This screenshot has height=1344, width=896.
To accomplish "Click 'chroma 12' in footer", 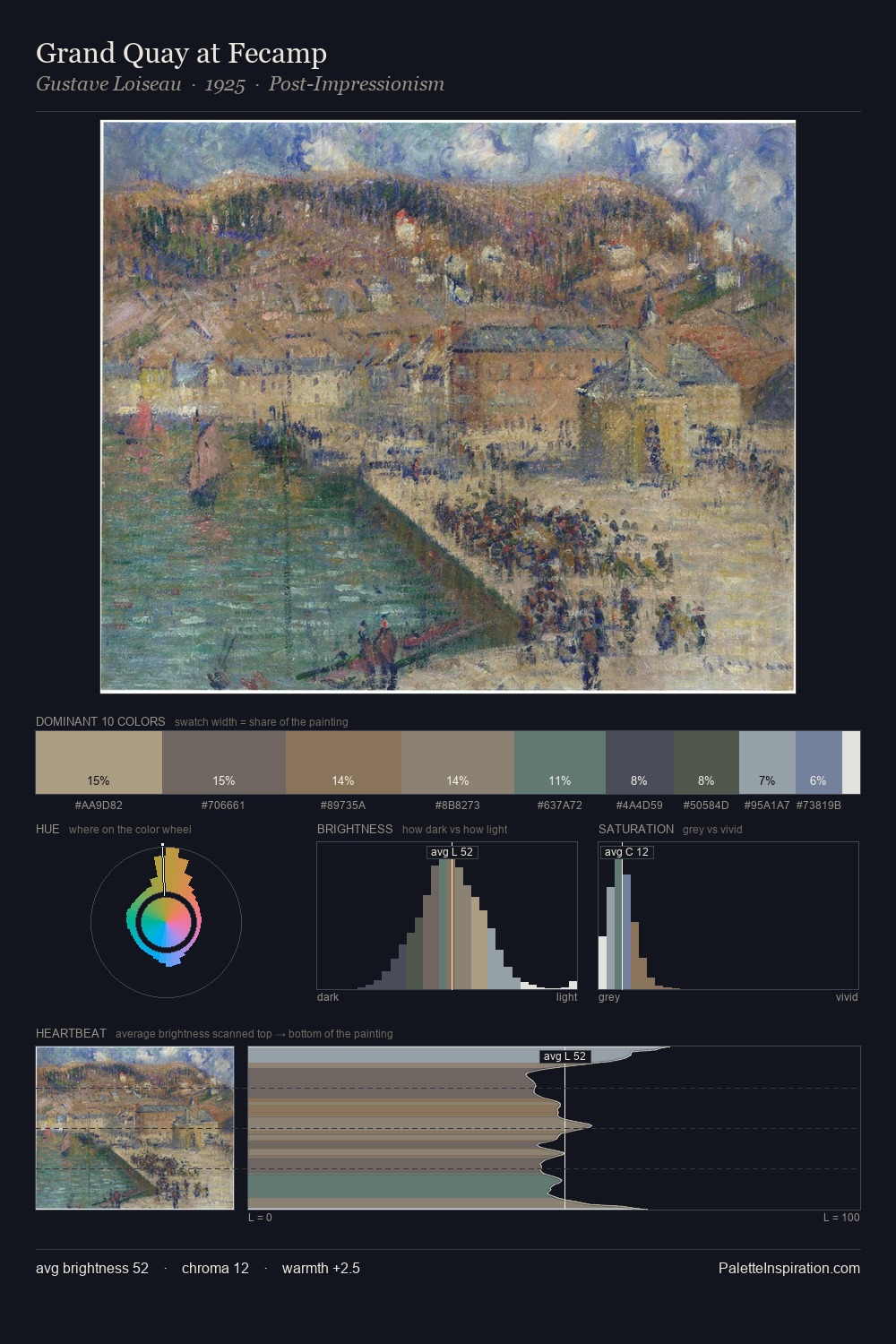I will coord(215,1268).
